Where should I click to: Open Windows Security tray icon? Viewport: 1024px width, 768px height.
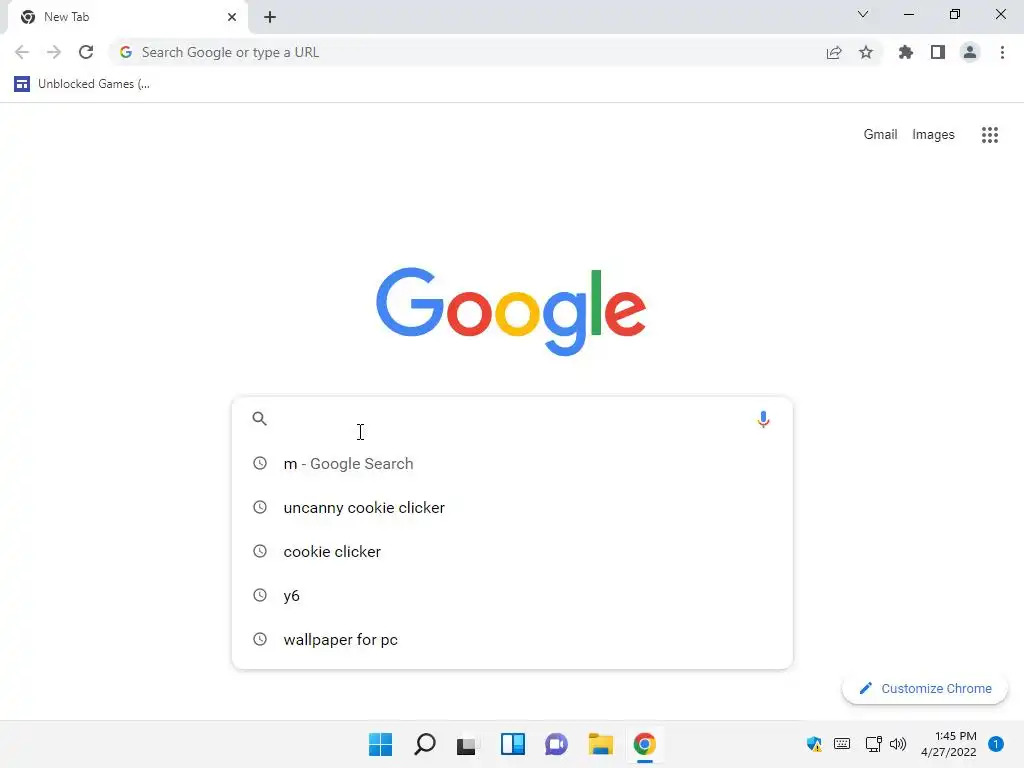coord(814,744)
